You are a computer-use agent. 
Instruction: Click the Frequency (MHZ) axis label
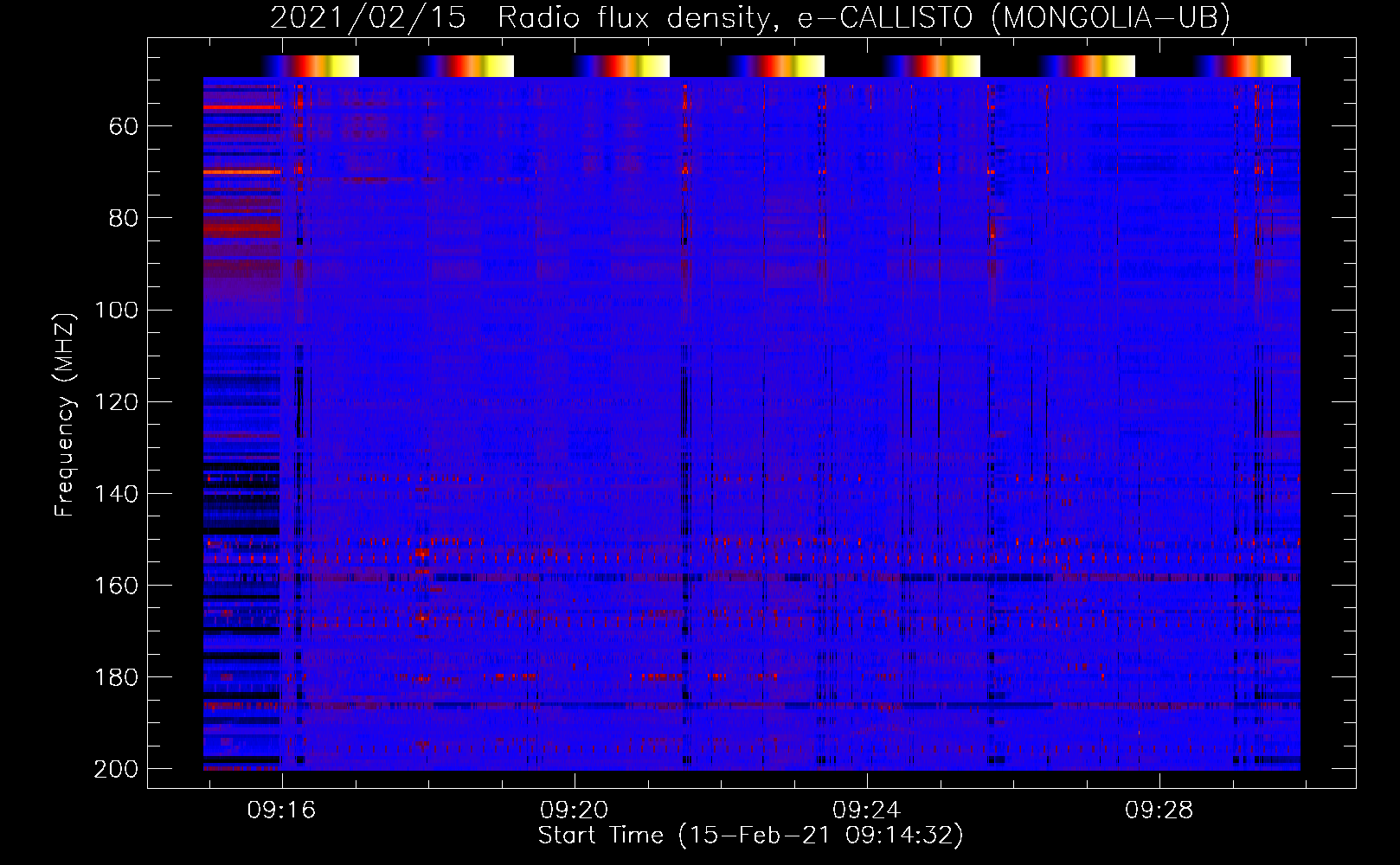(65, 413)
